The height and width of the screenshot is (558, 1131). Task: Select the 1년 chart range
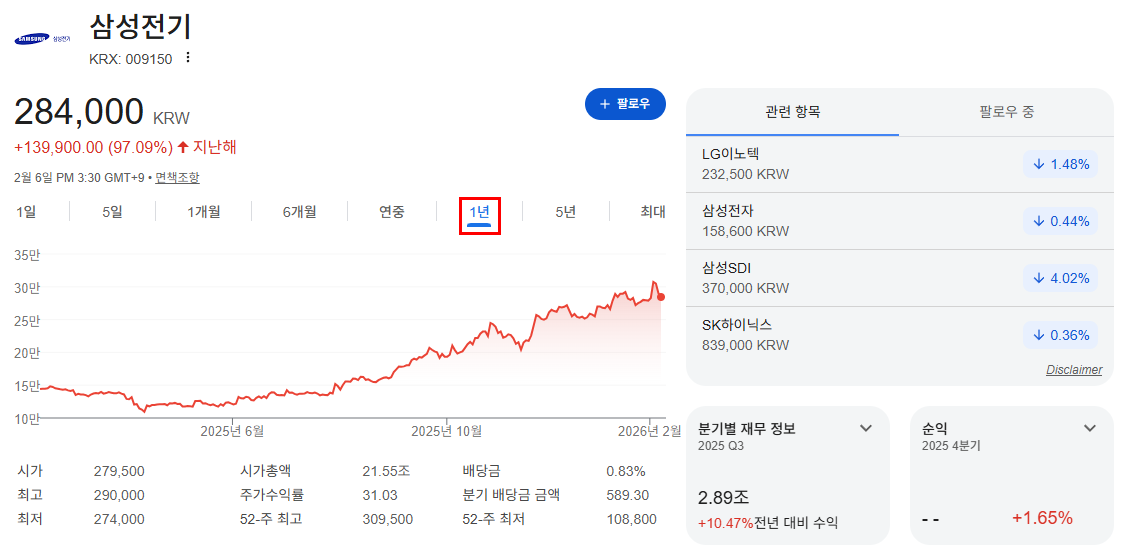(480, 213)
